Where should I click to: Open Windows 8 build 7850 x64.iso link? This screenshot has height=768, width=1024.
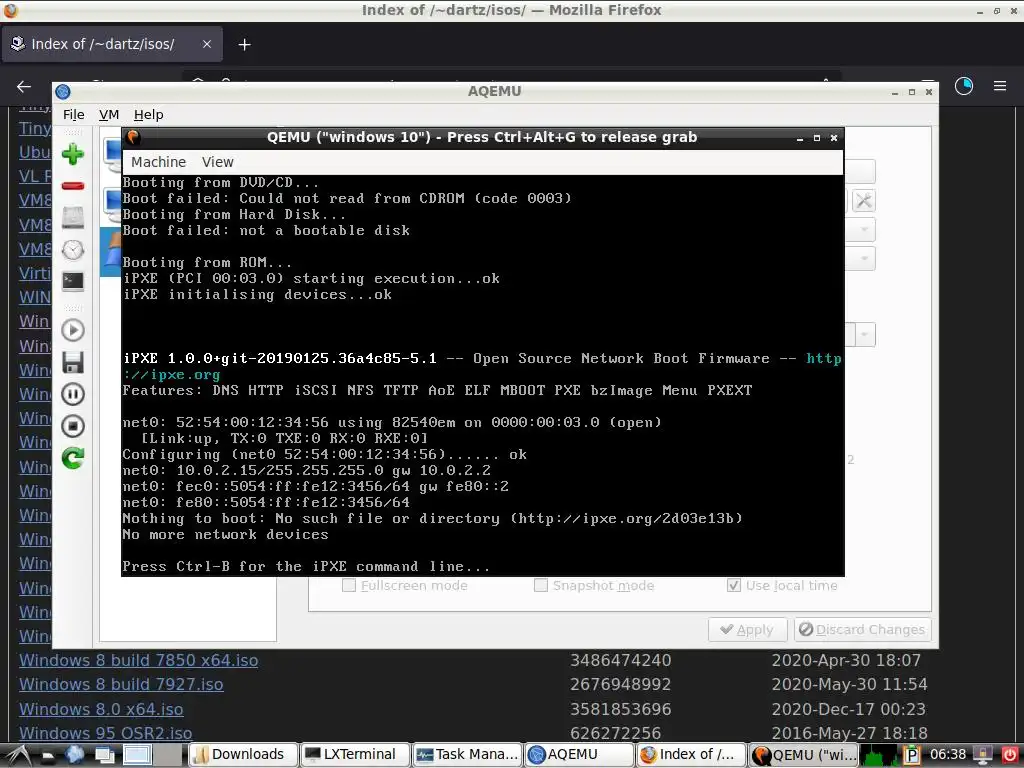[138, 660]
